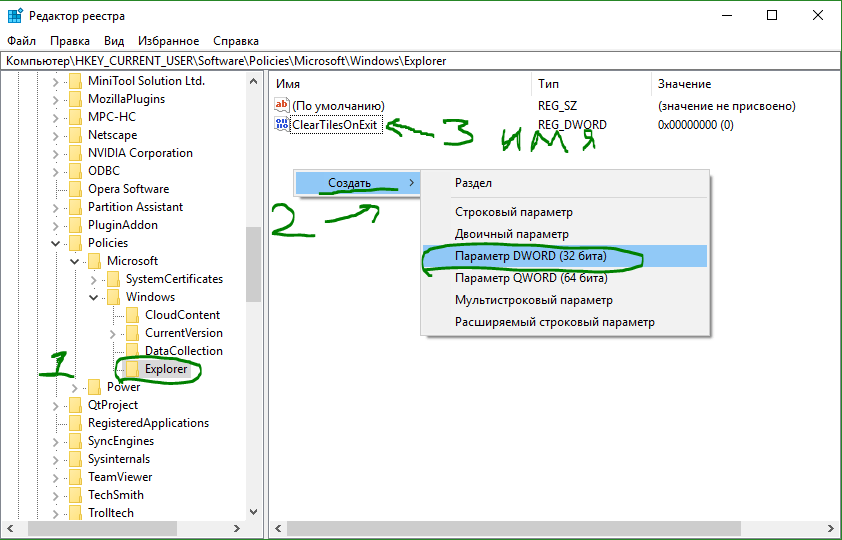This screenshot has height=540, width=842.
Task: Select Строковый параметр in the submenu
Action: (514, 212)
